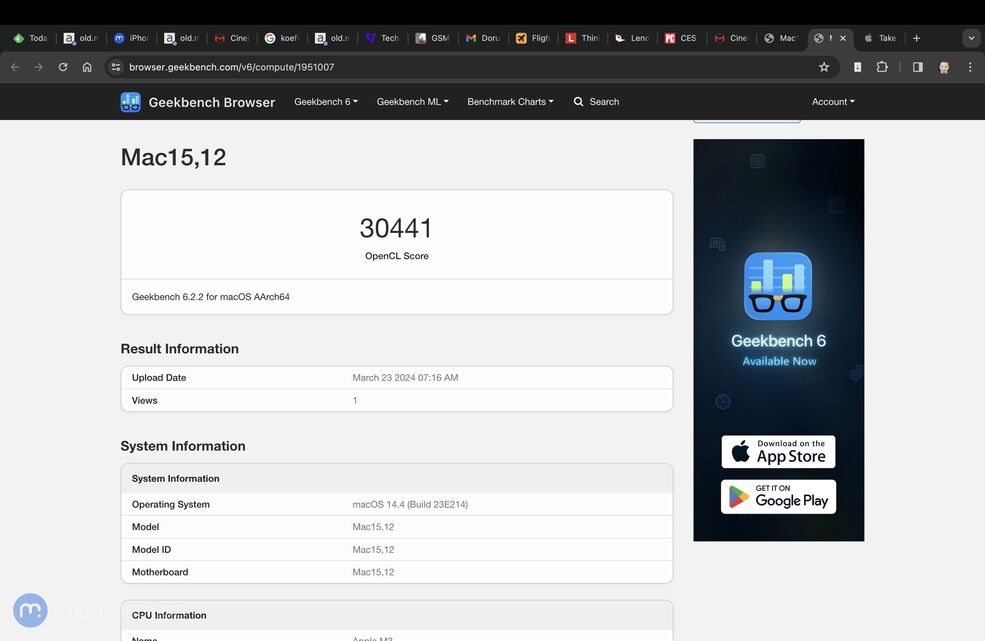Go to the browser home page icon
985x641 pixels.
point(87,67)
